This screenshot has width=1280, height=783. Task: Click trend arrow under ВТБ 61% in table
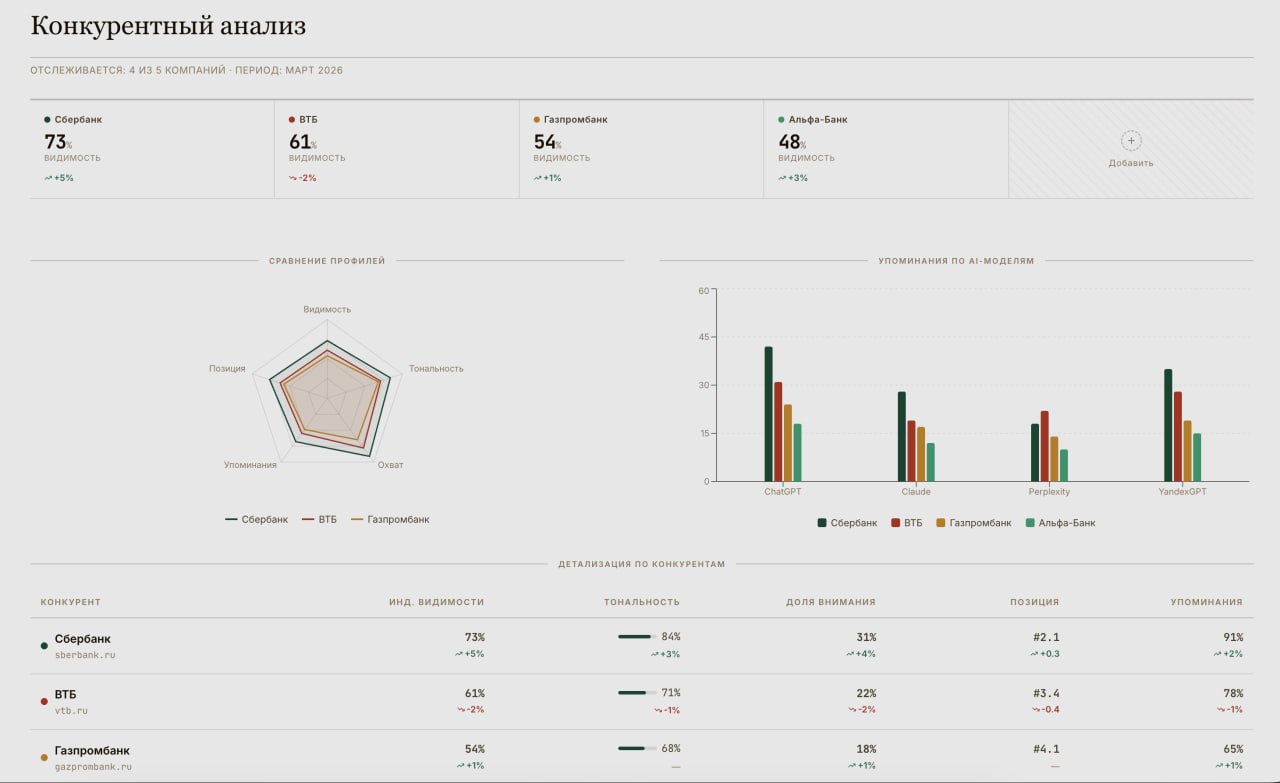[462, 710]
